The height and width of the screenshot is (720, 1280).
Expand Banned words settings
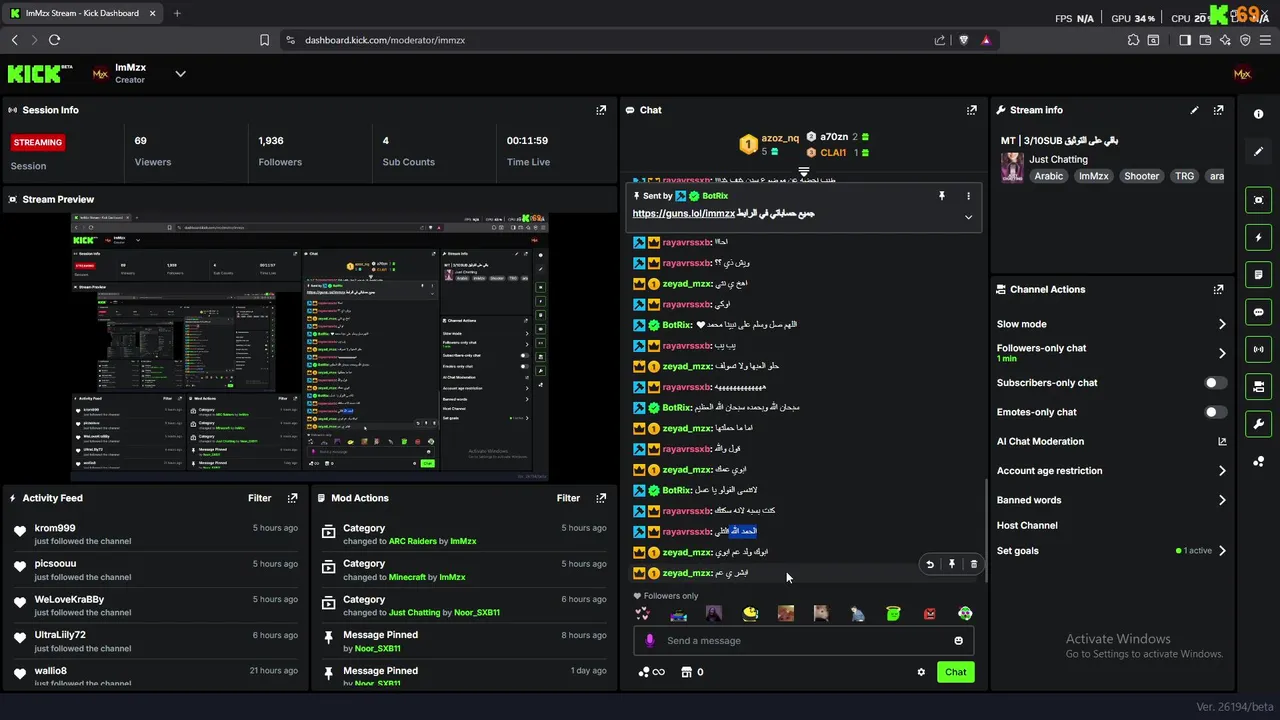click(1222, 500)
